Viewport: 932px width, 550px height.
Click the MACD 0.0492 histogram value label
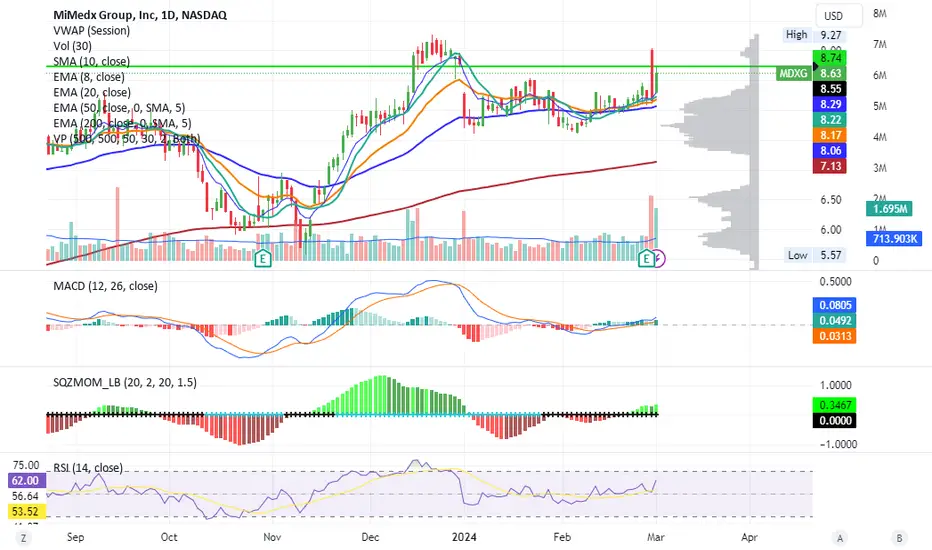[x=835, y=320]
